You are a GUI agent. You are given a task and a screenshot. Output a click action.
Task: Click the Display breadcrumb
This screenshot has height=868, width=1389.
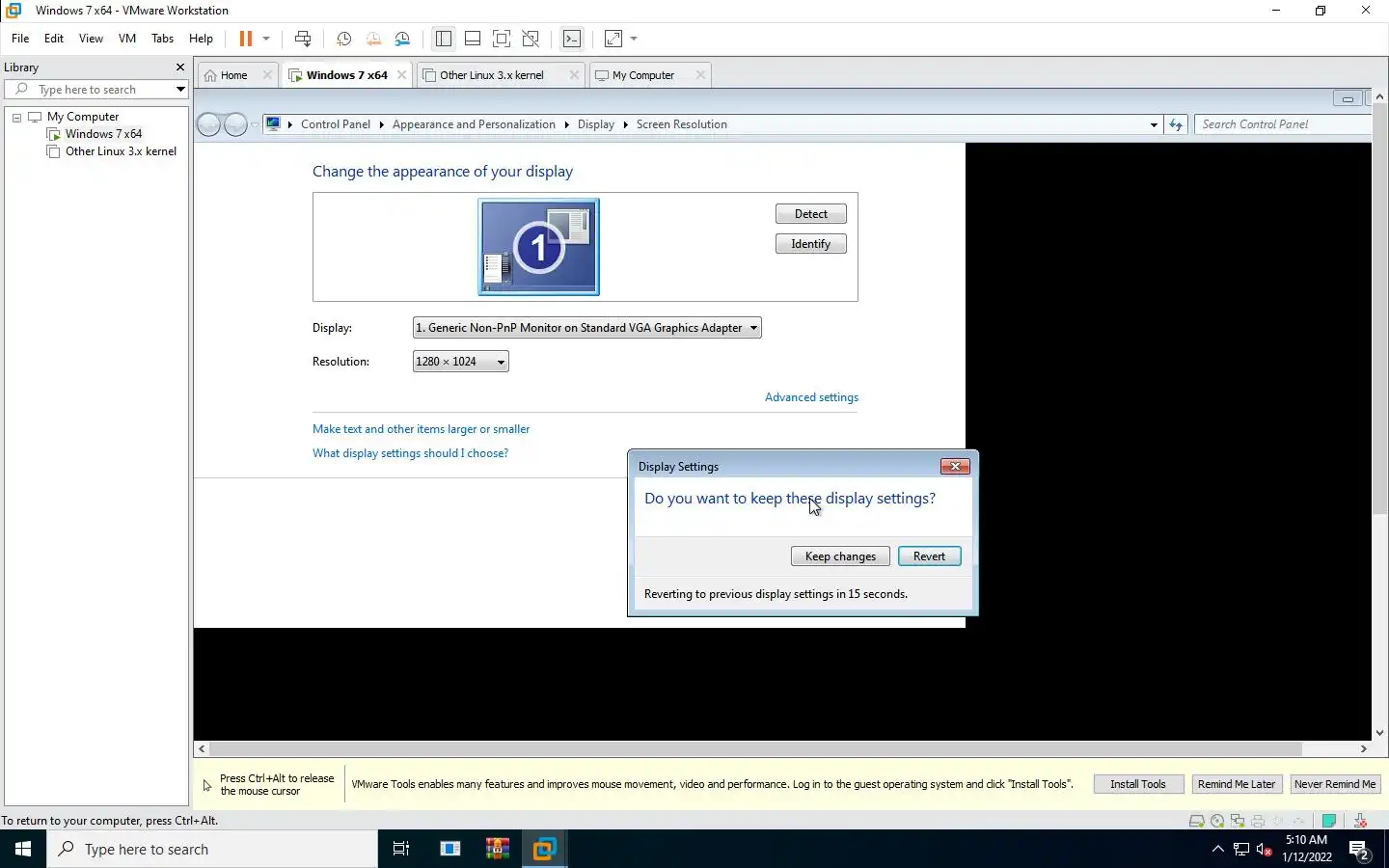point(596,124)
